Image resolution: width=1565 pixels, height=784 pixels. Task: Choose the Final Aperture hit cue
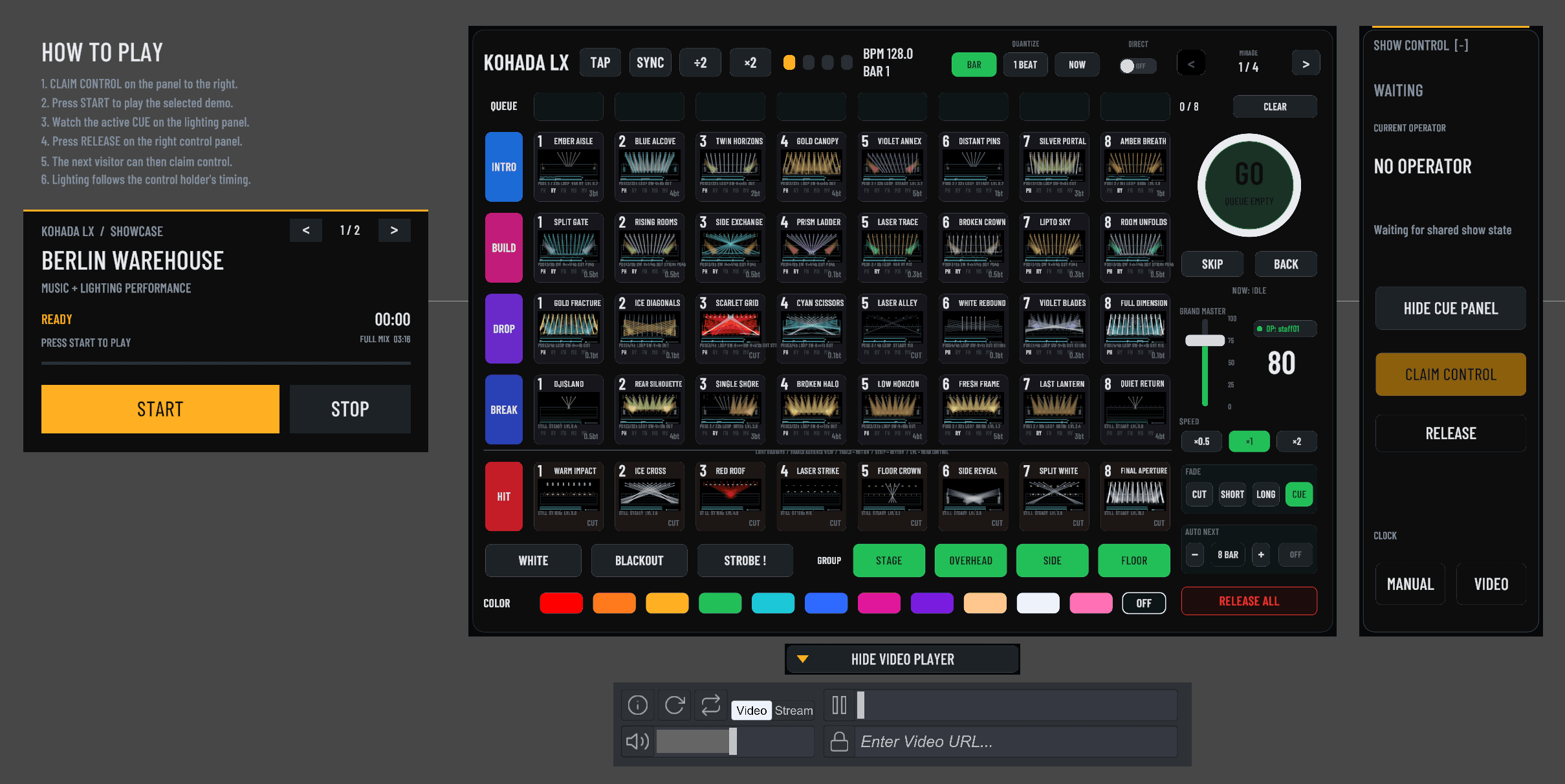(1135, 496)
